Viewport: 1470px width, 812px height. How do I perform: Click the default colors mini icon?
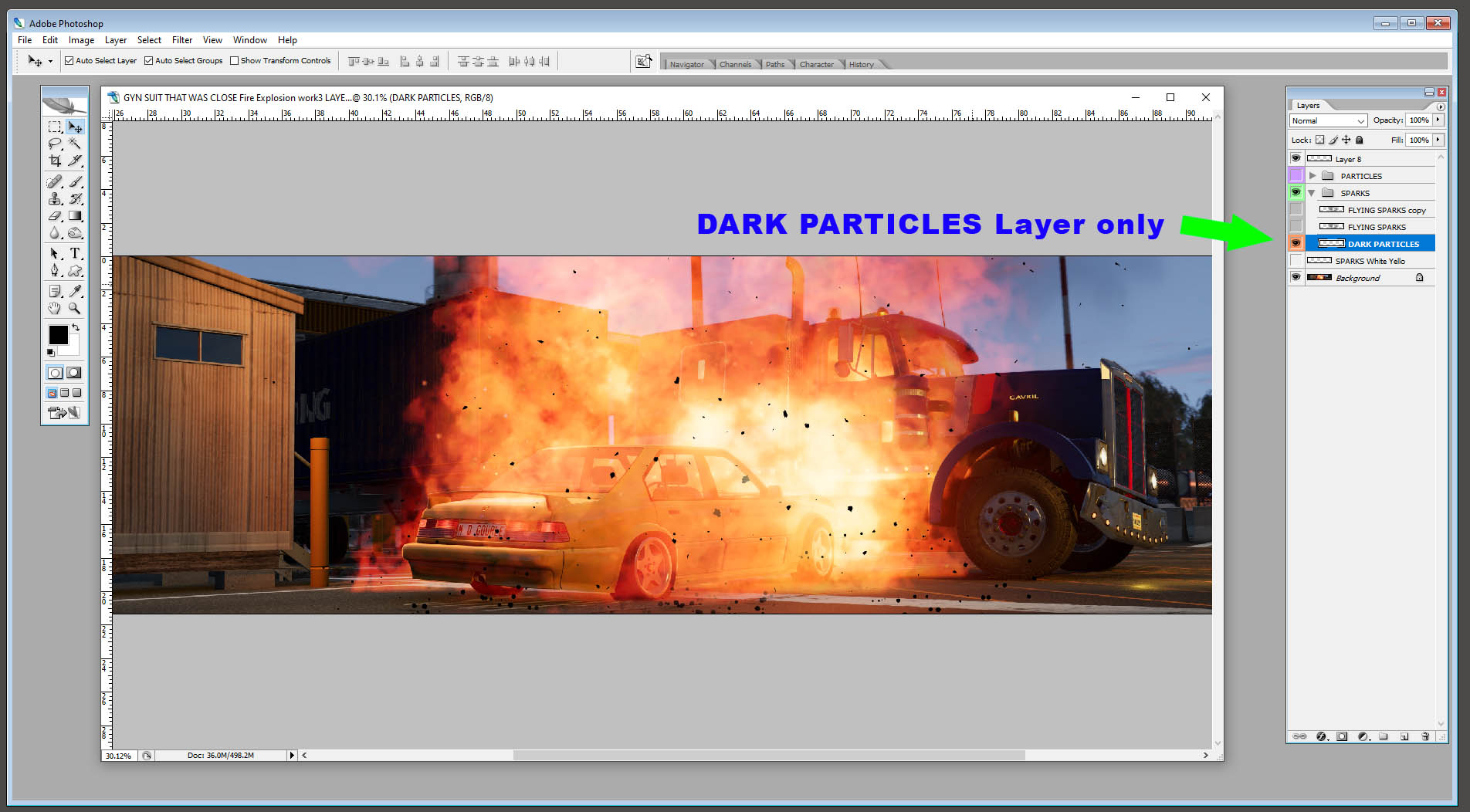[x=51, y=353]
